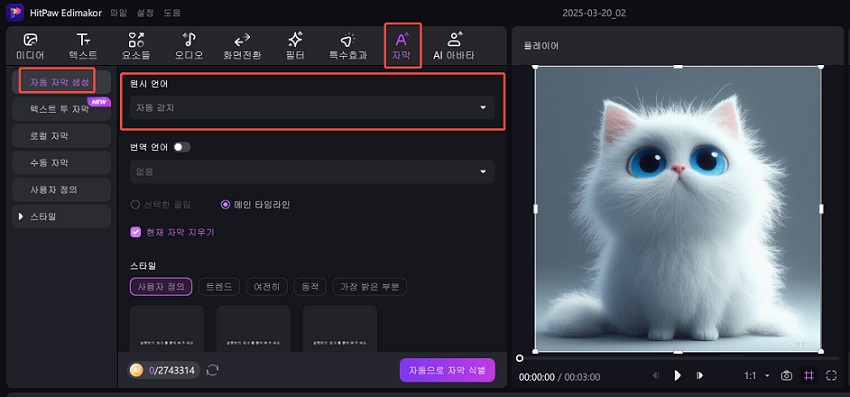This screenshot has width=850, height=397.
Task: Click the player playhead progress handle
Action: (x=520, y=358)
